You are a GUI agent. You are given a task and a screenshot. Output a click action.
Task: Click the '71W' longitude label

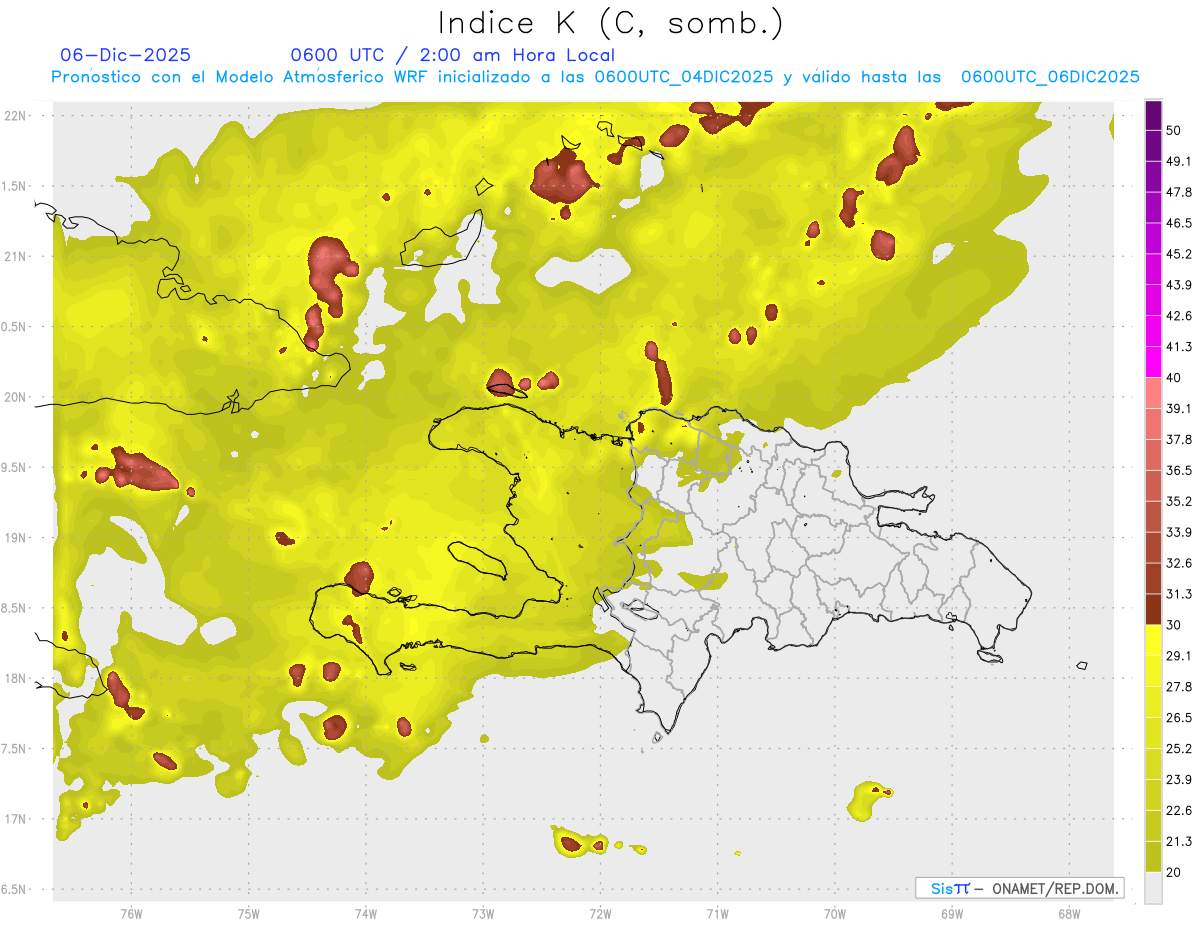pyautogui.click(x=717, y=913)
